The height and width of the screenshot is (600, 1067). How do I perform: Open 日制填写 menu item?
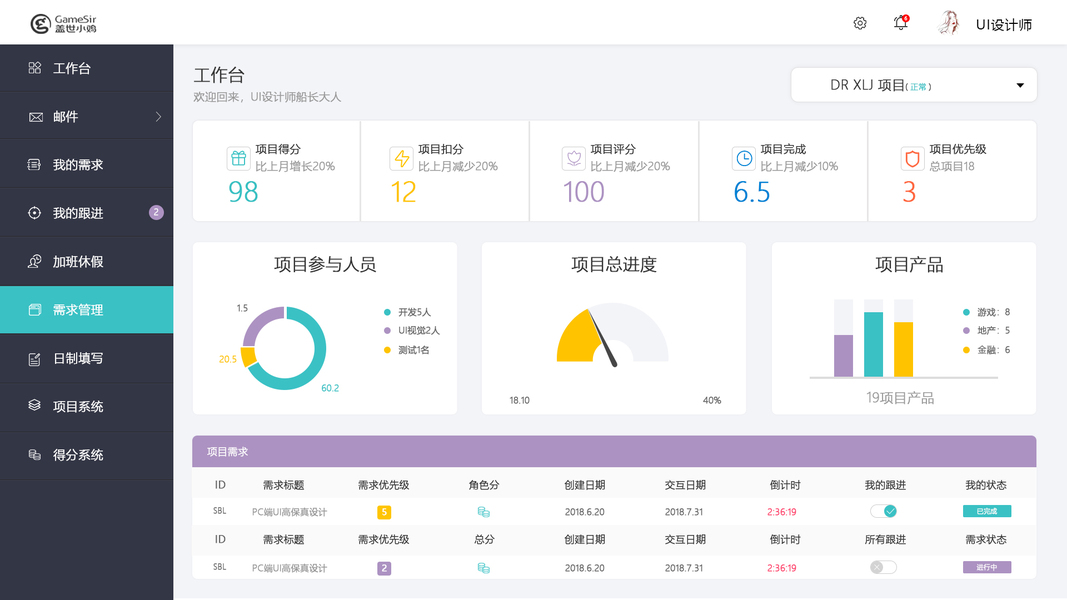(x=86, y=359)
